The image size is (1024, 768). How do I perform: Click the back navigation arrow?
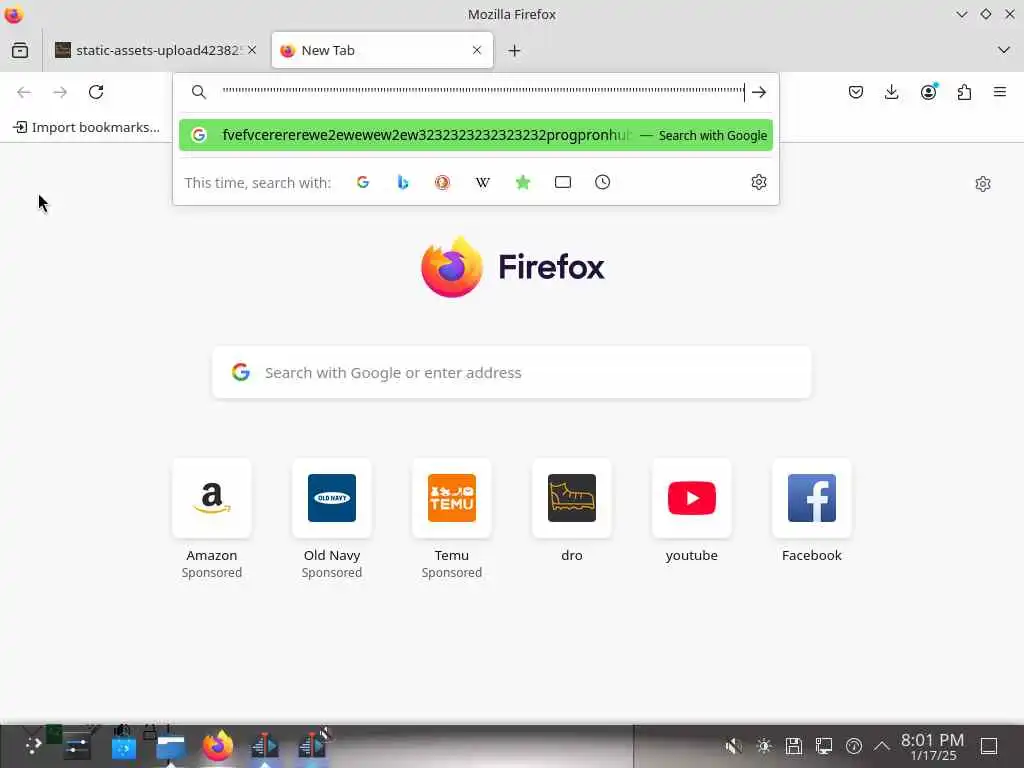point(24,92)
